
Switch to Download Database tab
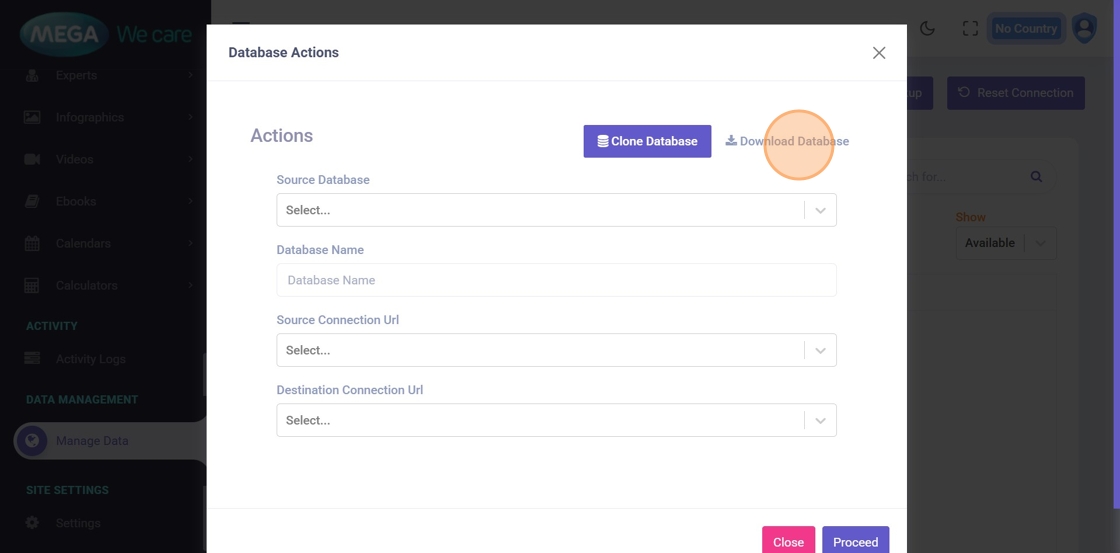coord(787,141)
